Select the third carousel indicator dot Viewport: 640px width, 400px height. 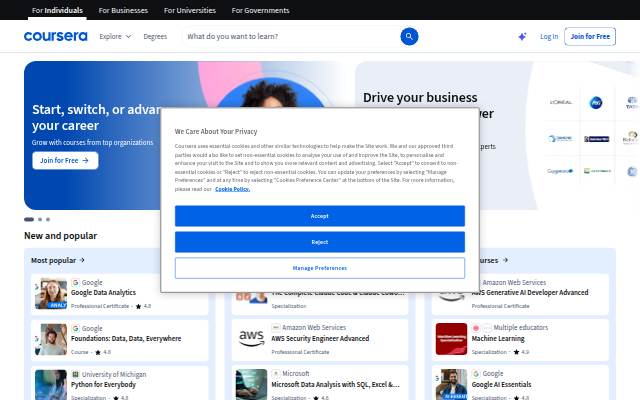[48, 220]
